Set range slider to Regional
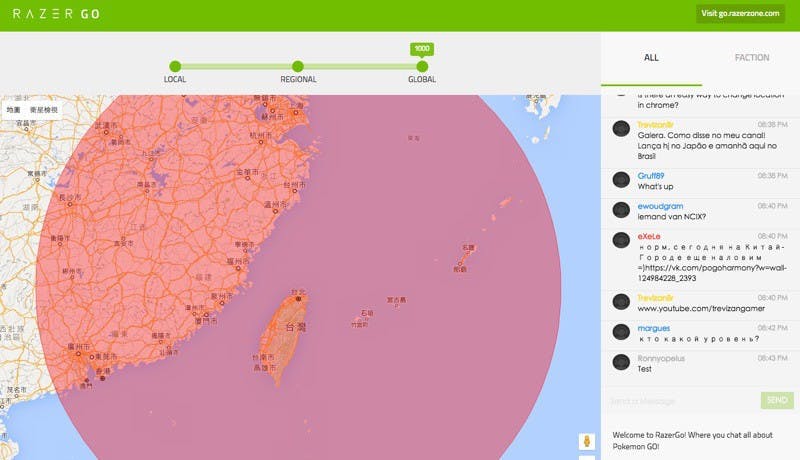Viewport: 800px width, 460px height. [x=298, y=66]
